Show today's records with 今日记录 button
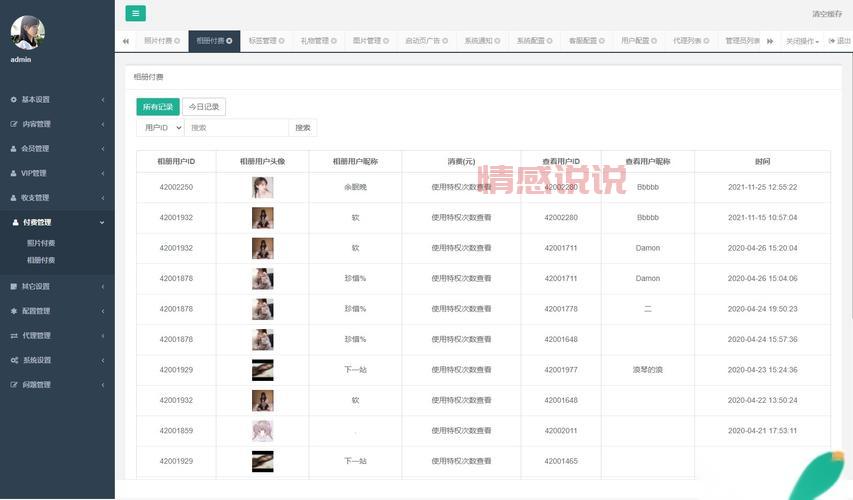The image size is (853, 500). 204,107
